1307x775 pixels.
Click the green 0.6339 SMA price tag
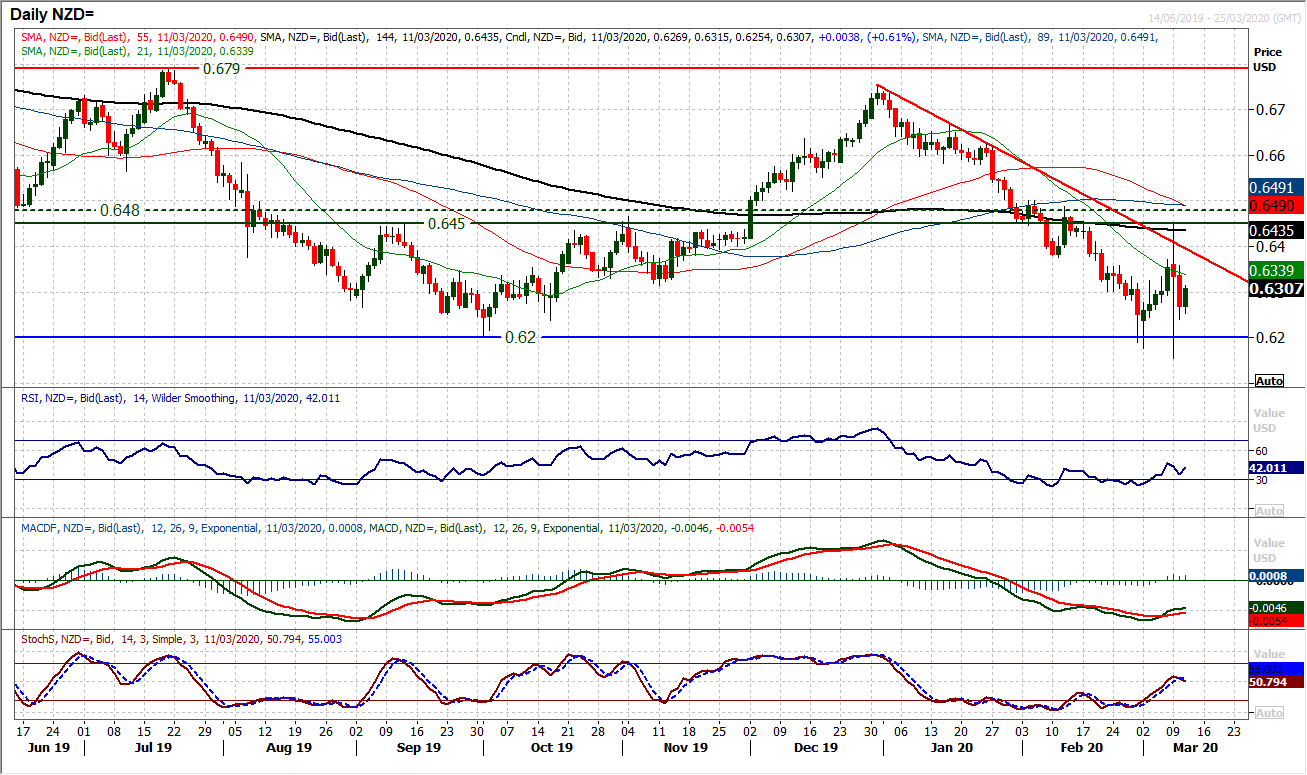1277,270
